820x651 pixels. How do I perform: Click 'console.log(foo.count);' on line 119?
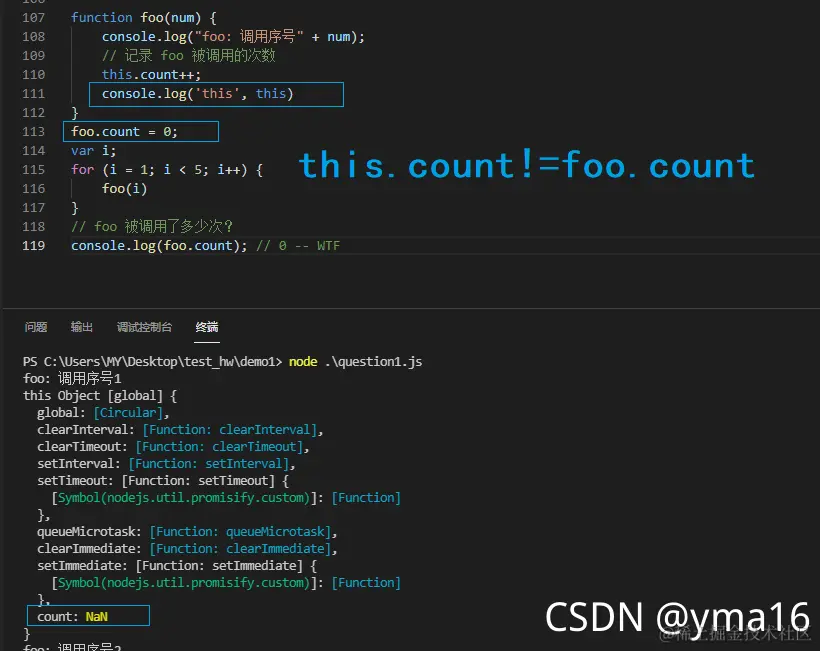[x=159, y=246]
